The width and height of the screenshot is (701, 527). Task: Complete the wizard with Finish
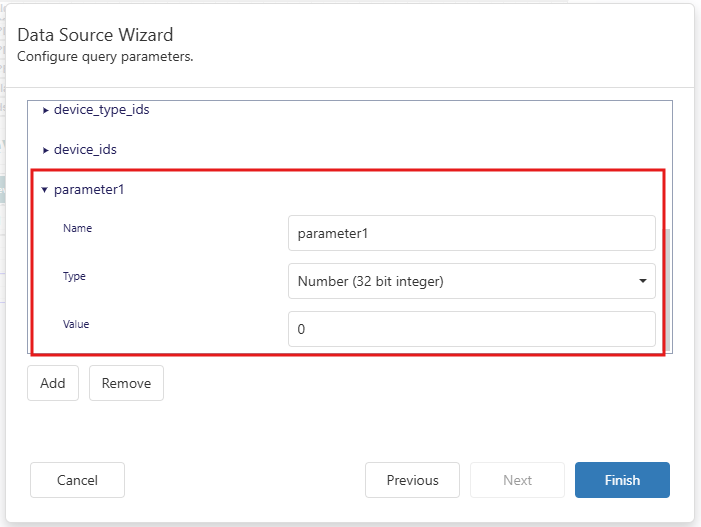(x=622, y=480)
